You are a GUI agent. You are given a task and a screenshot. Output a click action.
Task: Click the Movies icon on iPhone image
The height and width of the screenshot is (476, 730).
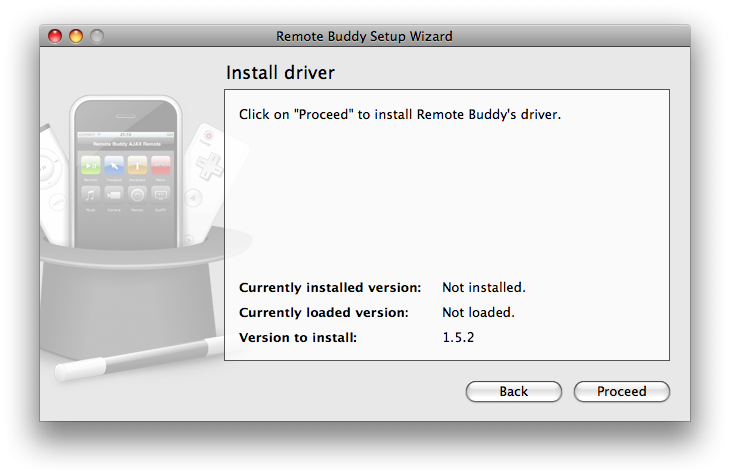click(137, 195)
